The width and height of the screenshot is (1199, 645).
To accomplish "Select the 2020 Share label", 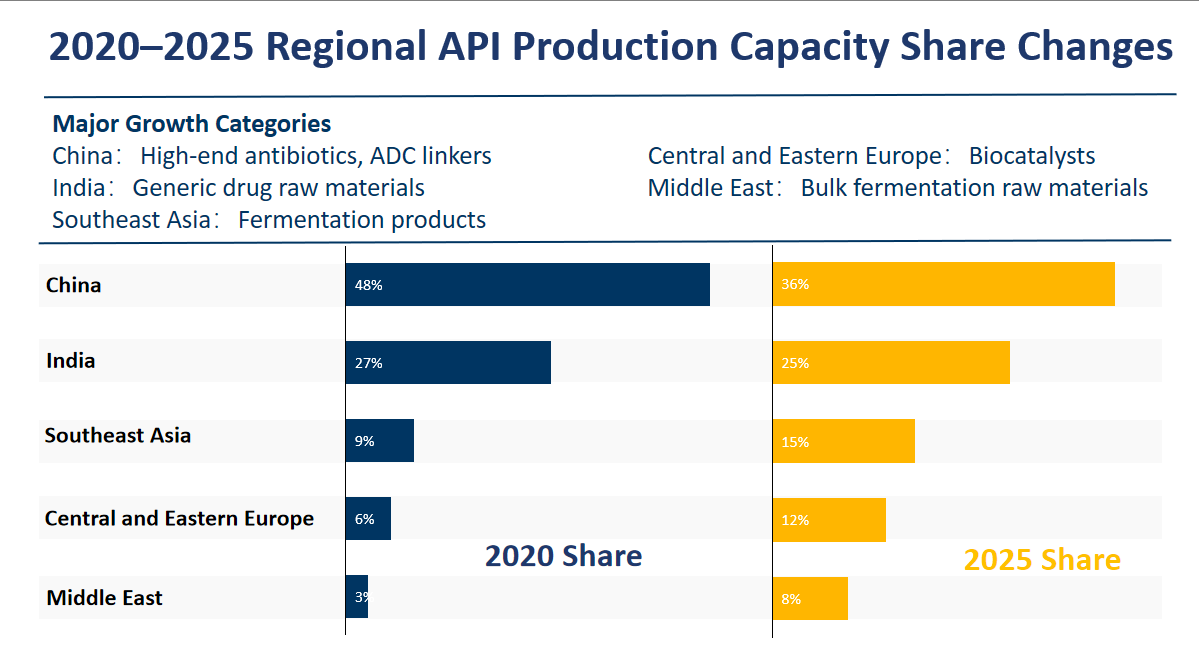I will coord(565,556).
